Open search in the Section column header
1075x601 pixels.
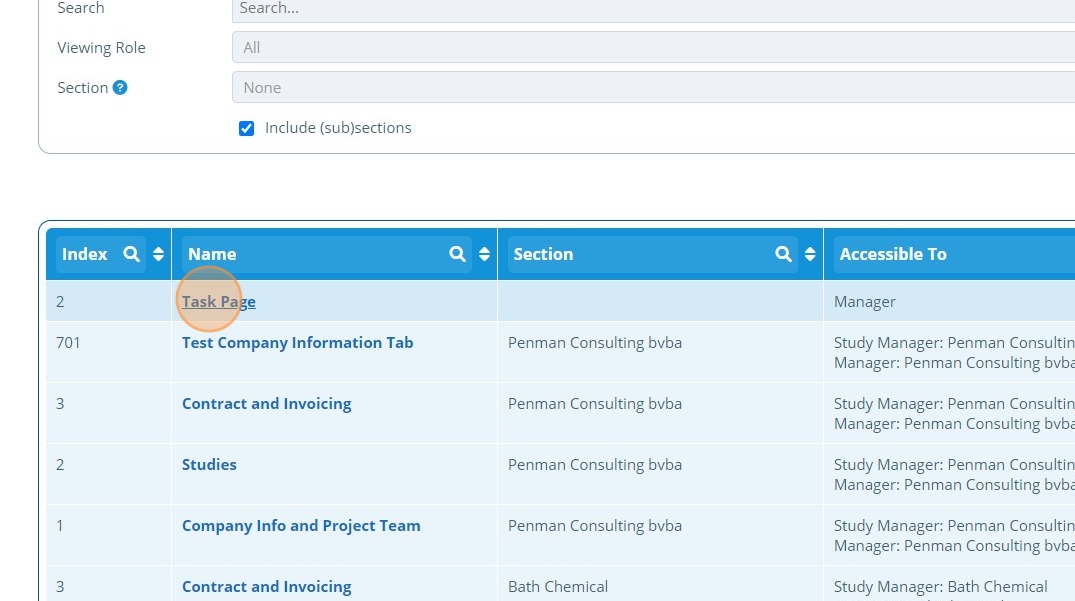[x=783, y=254]
